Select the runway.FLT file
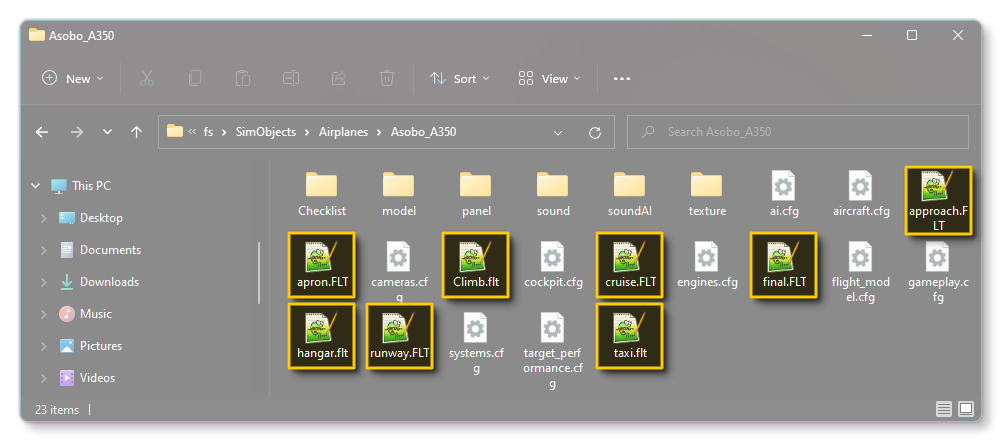The height and width of the screenshot is (442, 1002). (x=399, y=336)
